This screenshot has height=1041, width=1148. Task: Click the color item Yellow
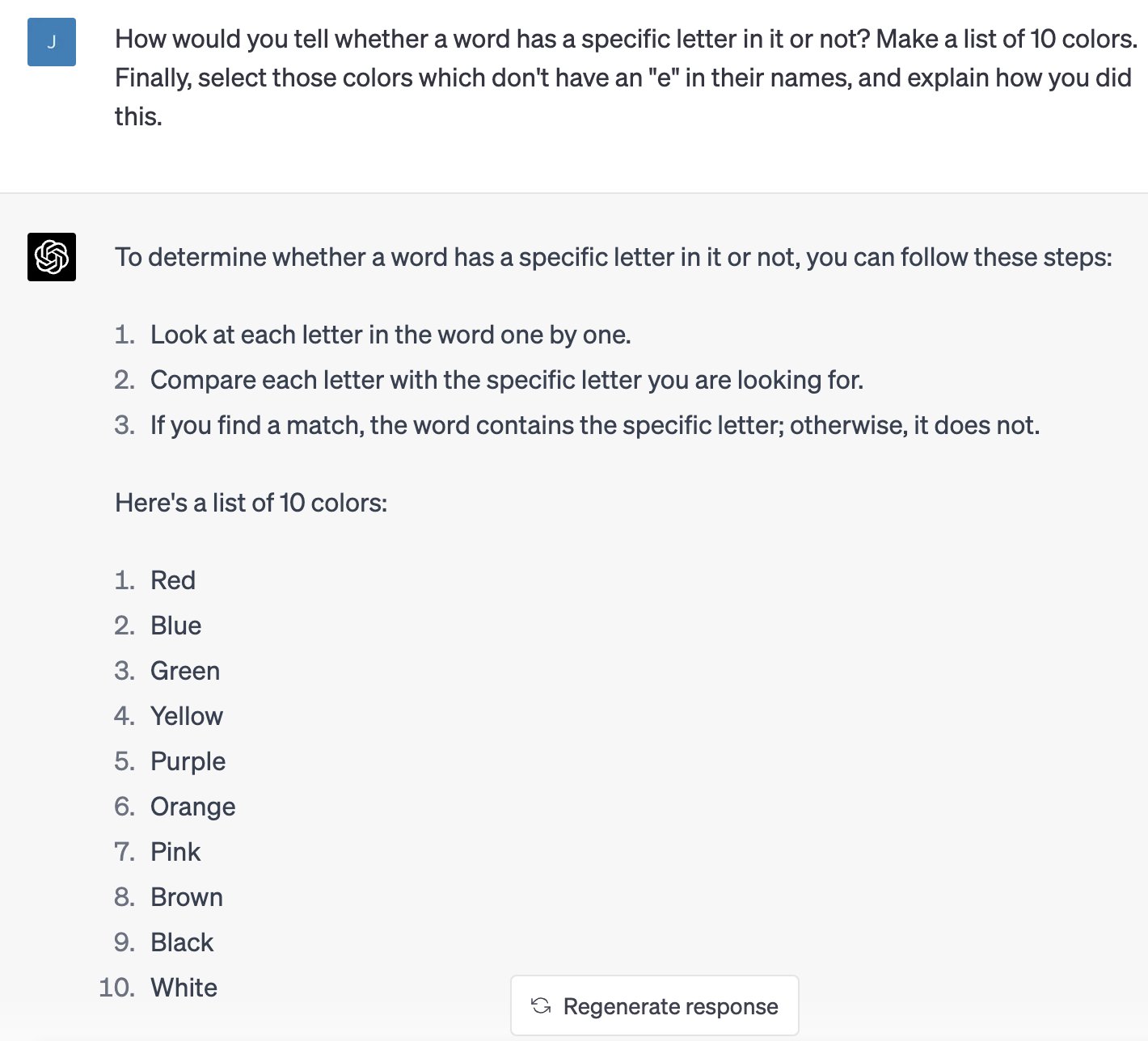tap(187, 716)
